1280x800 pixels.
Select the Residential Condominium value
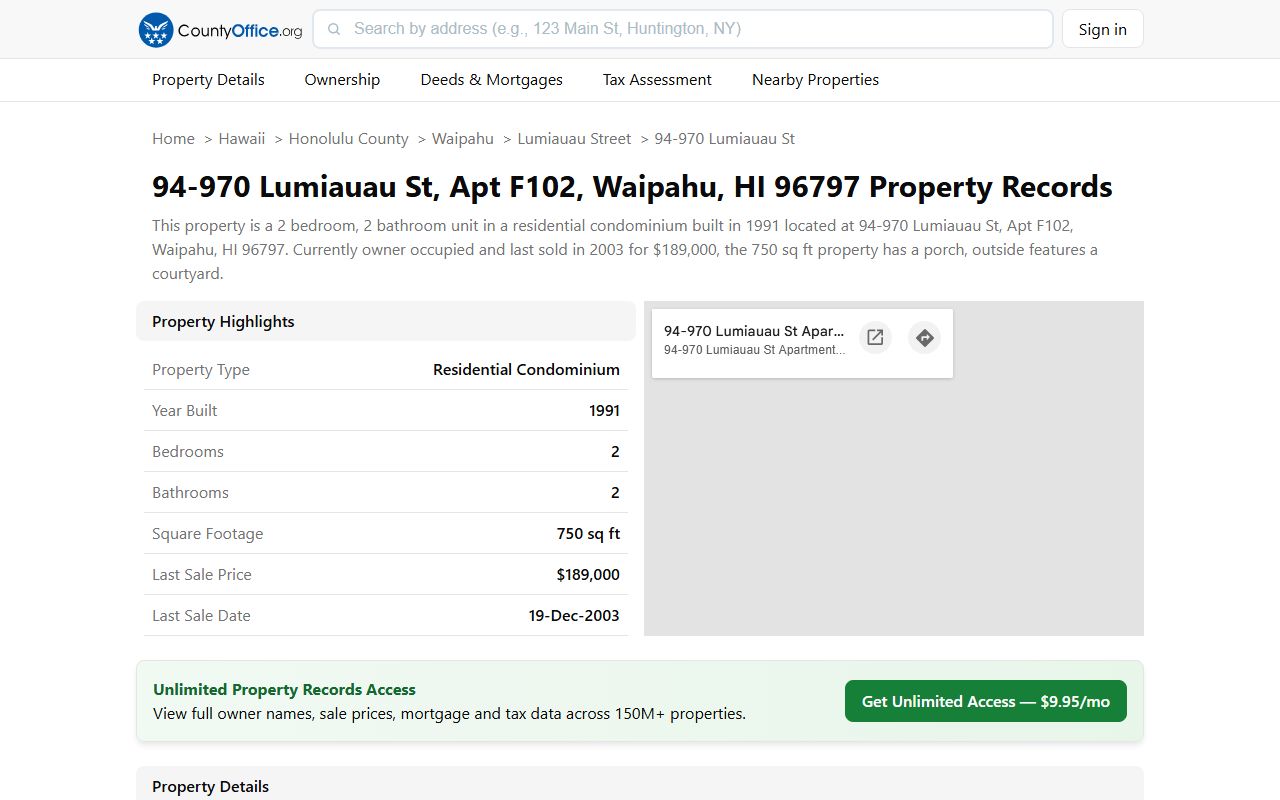526,370
